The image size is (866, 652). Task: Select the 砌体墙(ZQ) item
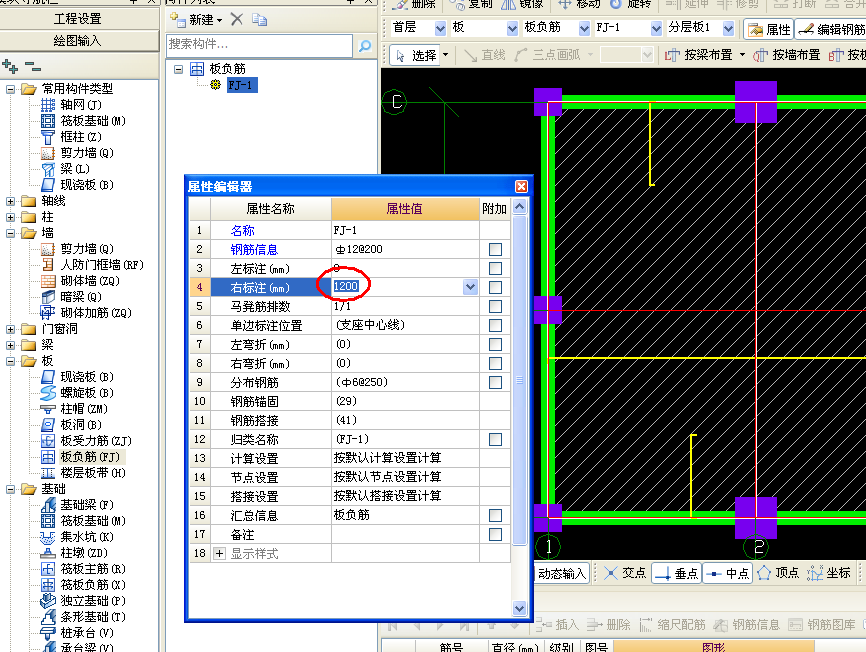pos(89,281)
